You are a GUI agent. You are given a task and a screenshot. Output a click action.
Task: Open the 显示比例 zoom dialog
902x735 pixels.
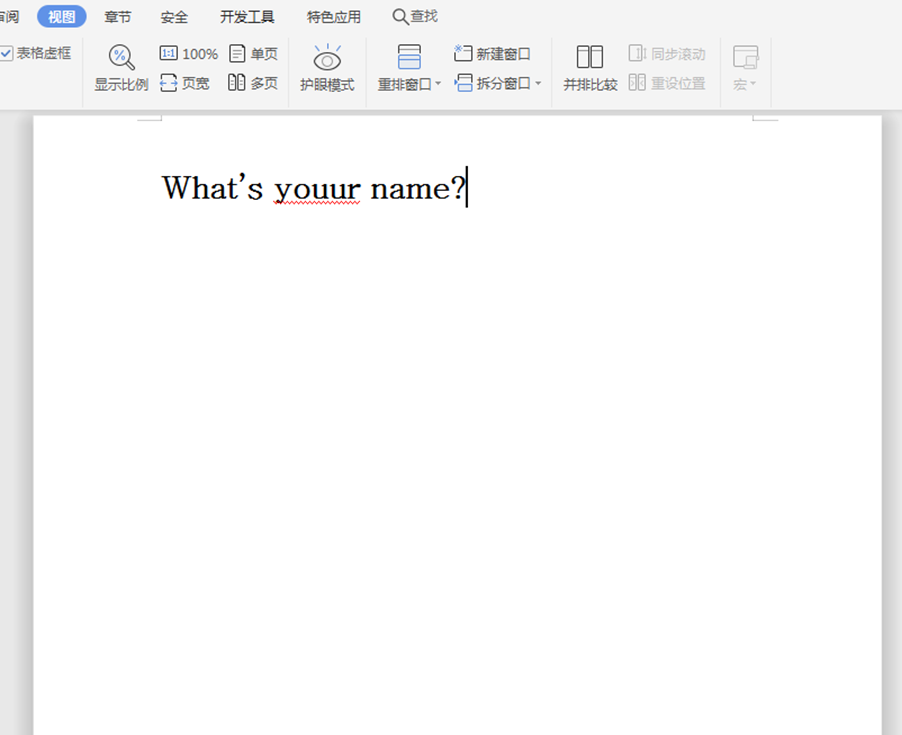(121, 68)
